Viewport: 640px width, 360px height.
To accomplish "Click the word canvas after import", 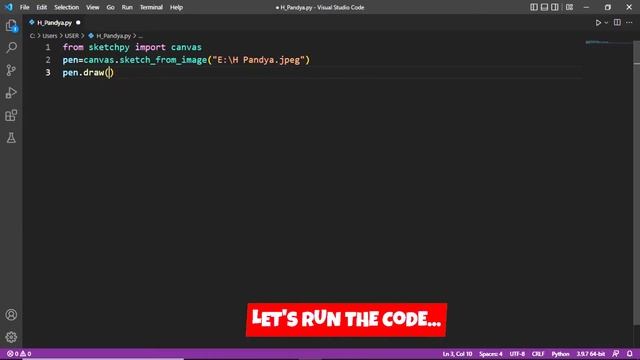I will (186, 47).
